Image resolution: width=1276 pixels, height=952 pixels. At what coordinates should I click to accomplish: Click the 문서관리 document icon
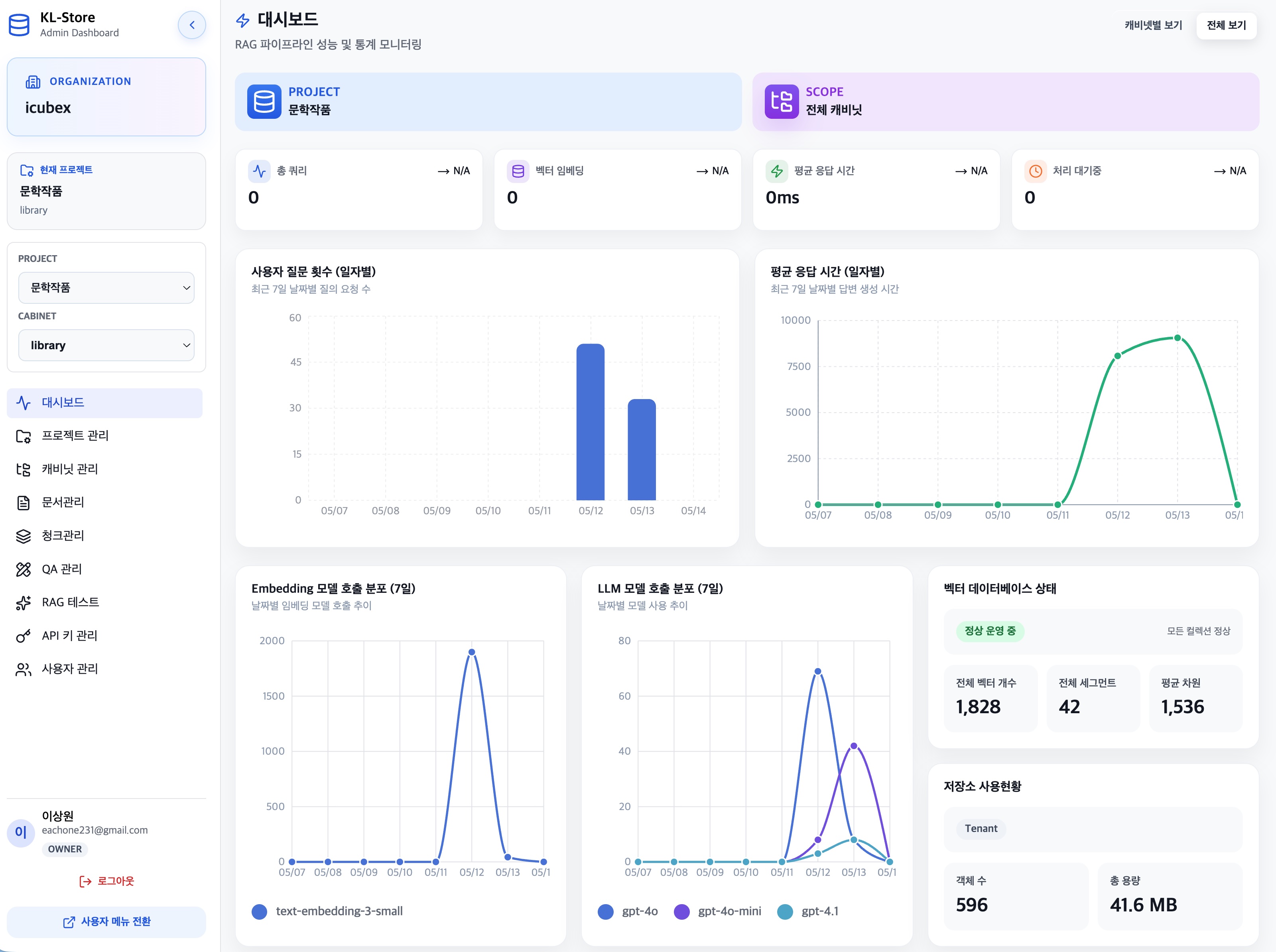[x=24, y=502]
